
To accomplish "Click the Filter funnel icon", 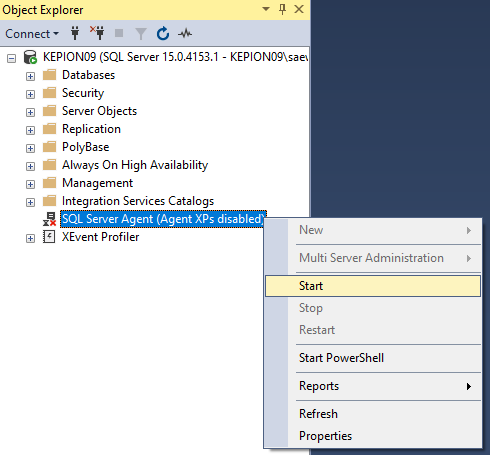I will click(x=141, y=34).
